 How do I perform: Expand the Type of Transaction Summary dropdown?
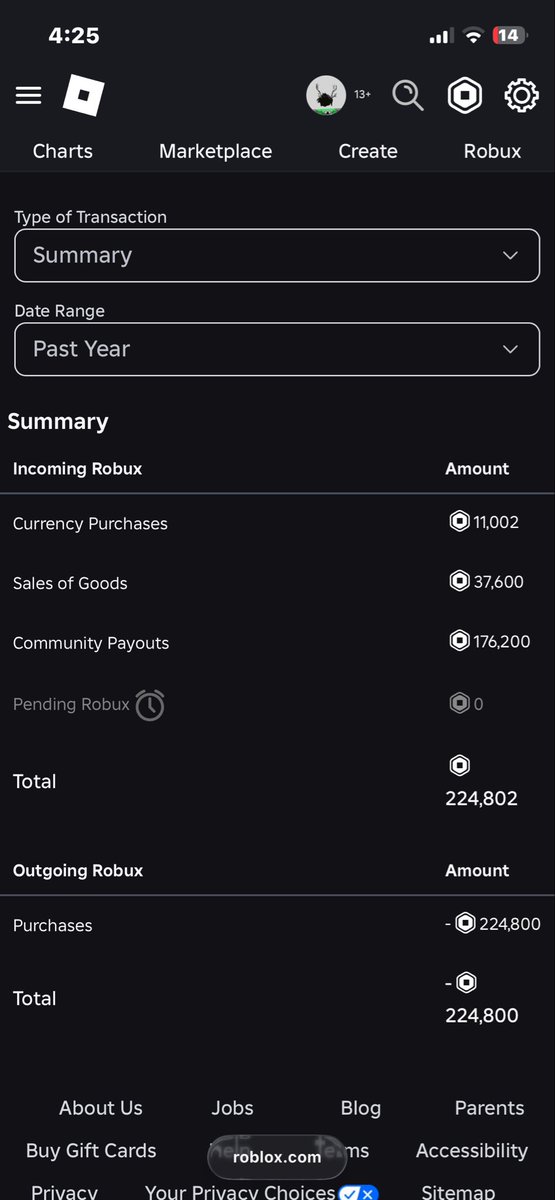pos(277,255)
